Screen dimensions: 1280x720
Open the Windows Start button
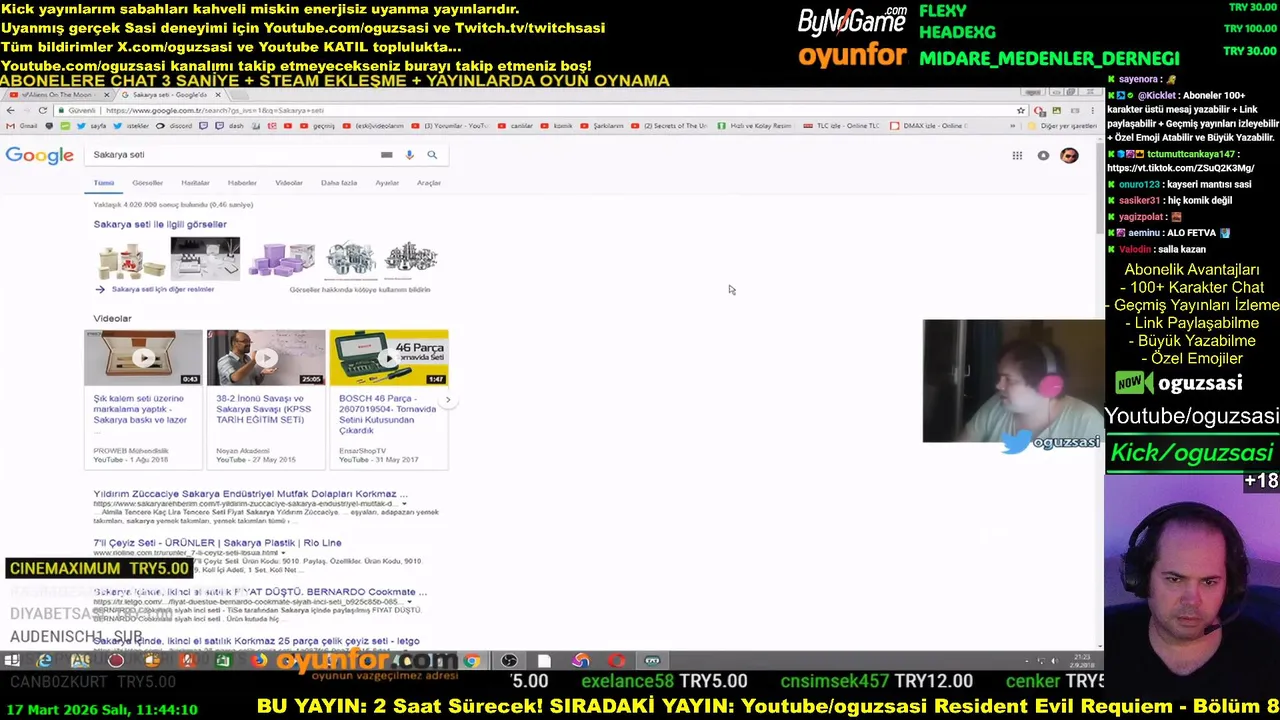tap(12, 660)
